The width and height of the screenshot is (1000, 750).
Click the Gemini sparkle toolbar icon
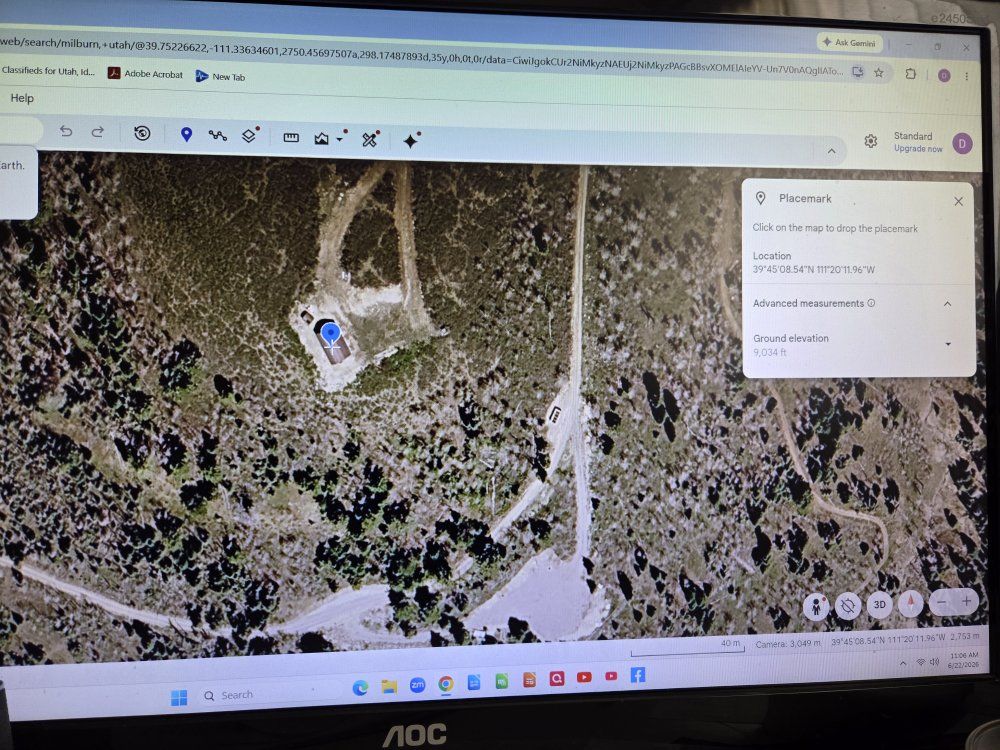pyautogui.click(x=411, y=140)
